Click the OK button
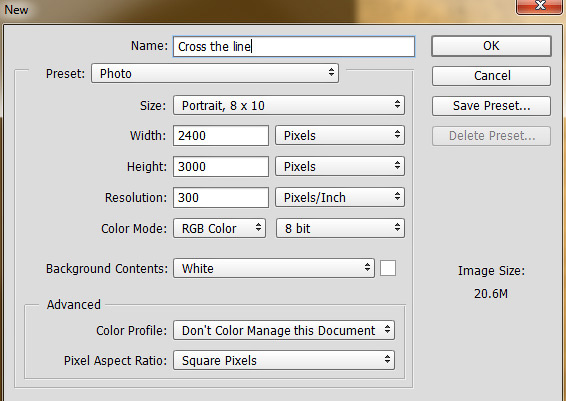Image resolution: width=566 pixels, height=401 pixels. [x=491, y=46]
